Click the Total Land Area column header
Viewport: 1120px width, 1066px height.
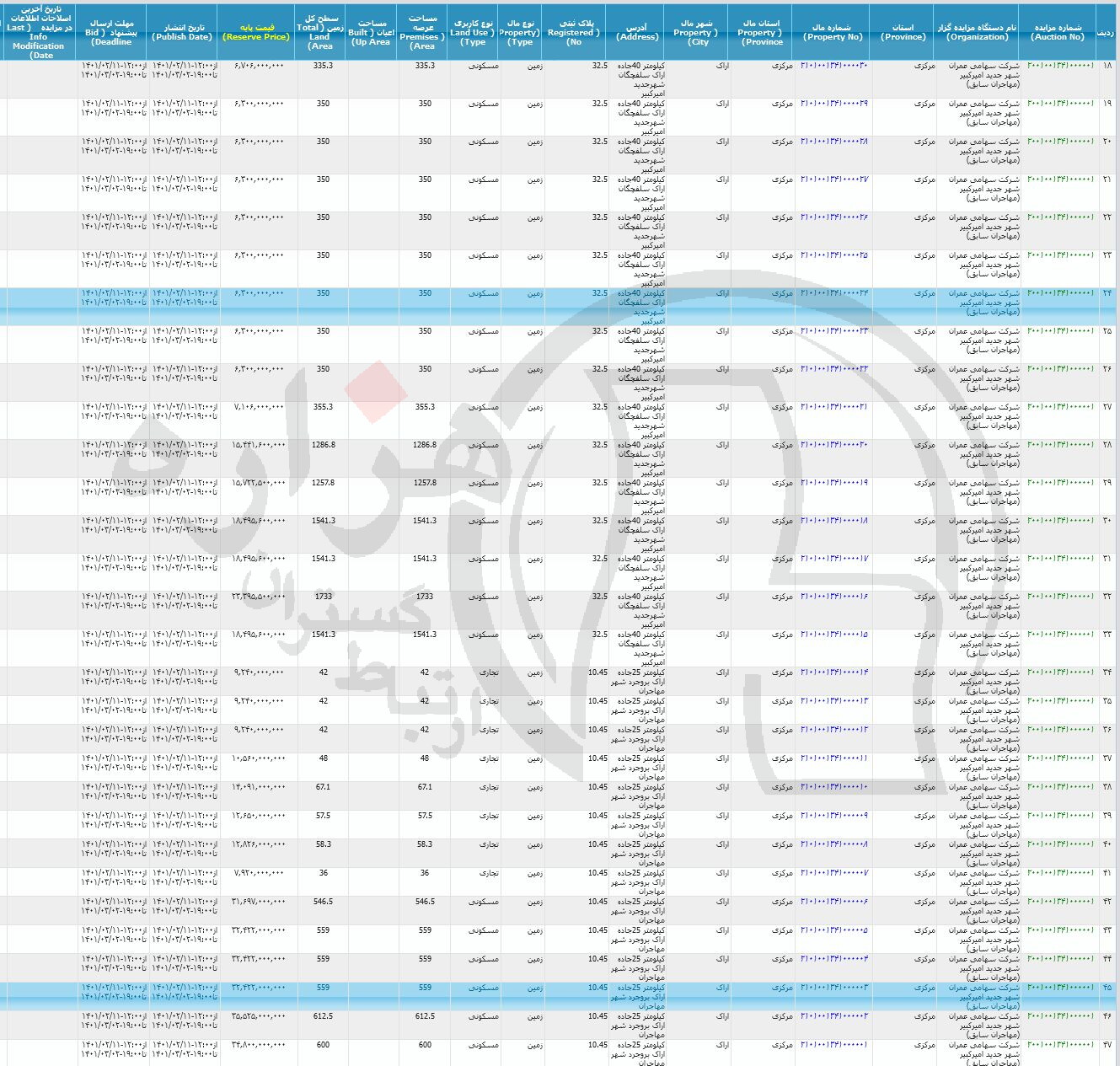[320, 32]
